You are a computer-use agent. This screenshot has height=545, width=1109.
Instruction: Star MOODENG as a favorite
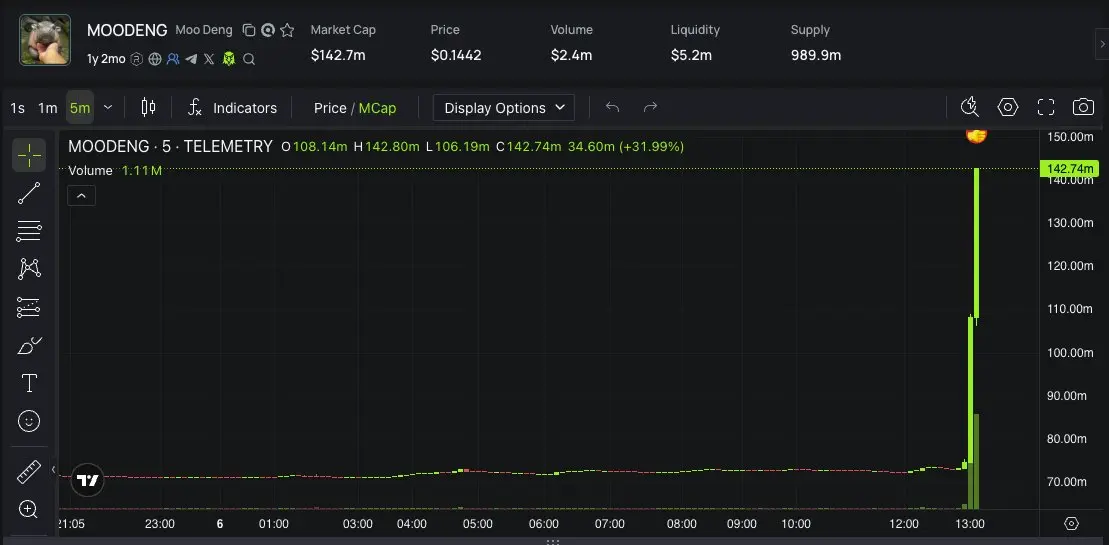[287, 30]
